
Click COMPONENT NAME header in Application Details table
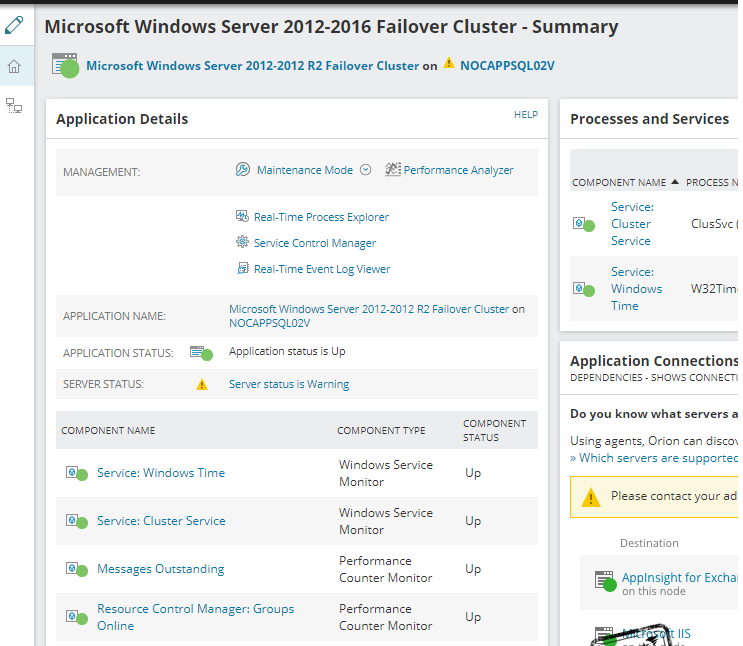click(108, 430)
